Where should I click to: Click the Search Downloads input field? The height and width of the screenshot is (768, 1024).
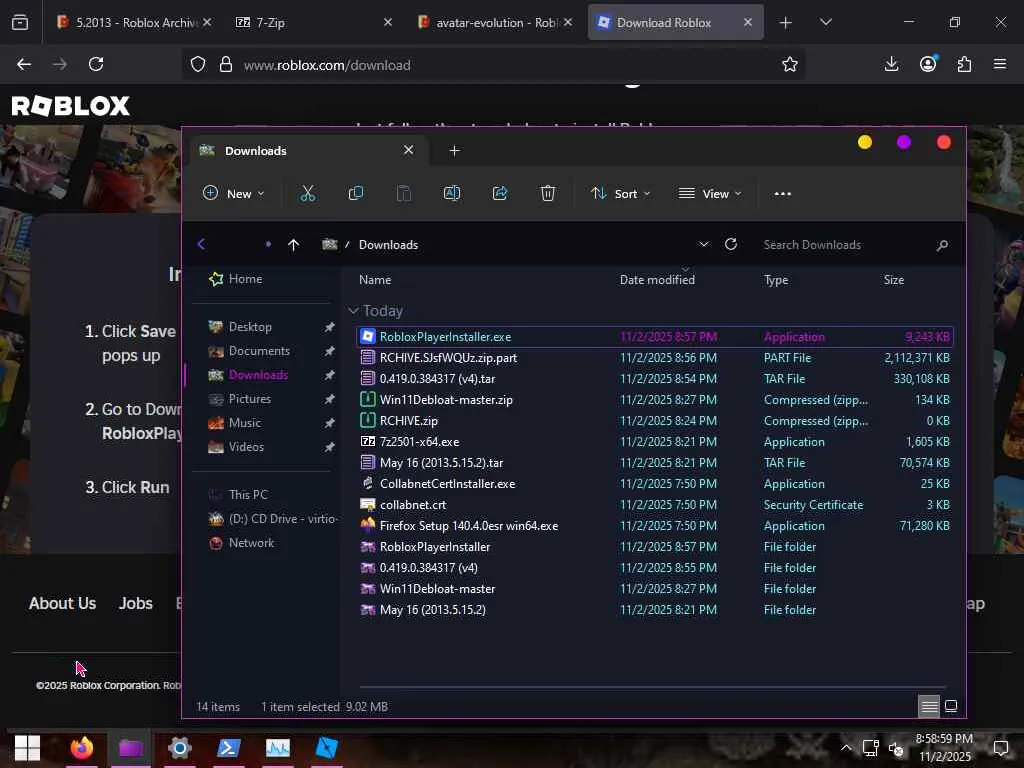(x=846, y=245)
